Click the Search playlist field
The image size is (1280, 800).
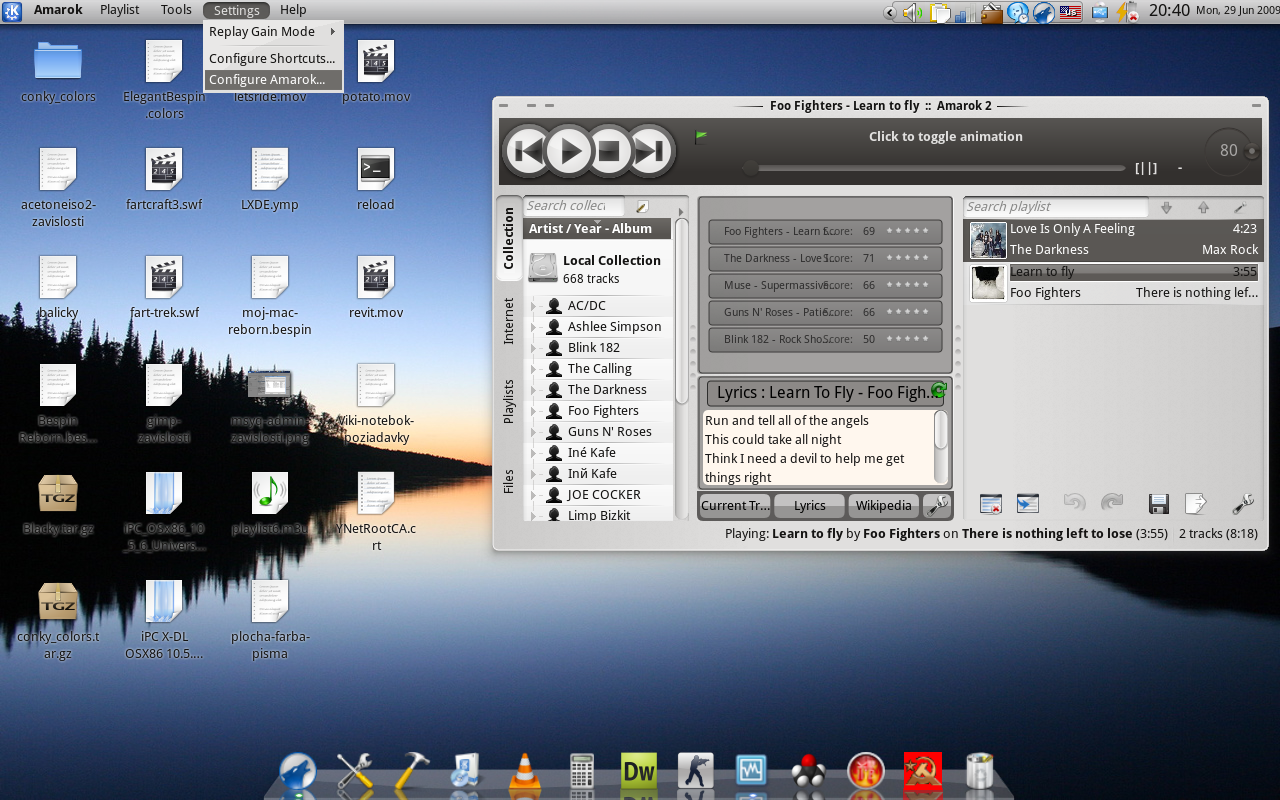pos(1056,207)
